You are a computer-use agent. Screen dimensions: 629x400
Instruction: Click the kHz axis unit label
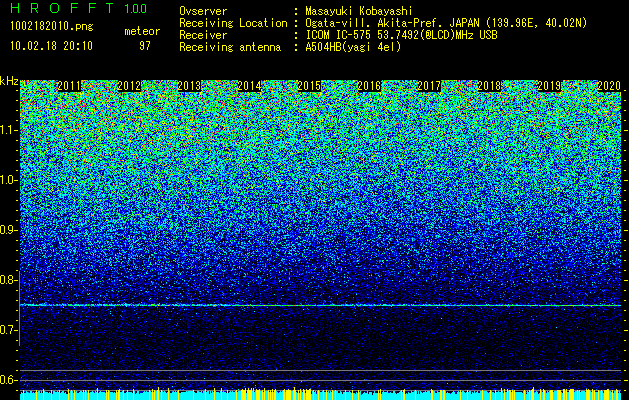[9, 81]
